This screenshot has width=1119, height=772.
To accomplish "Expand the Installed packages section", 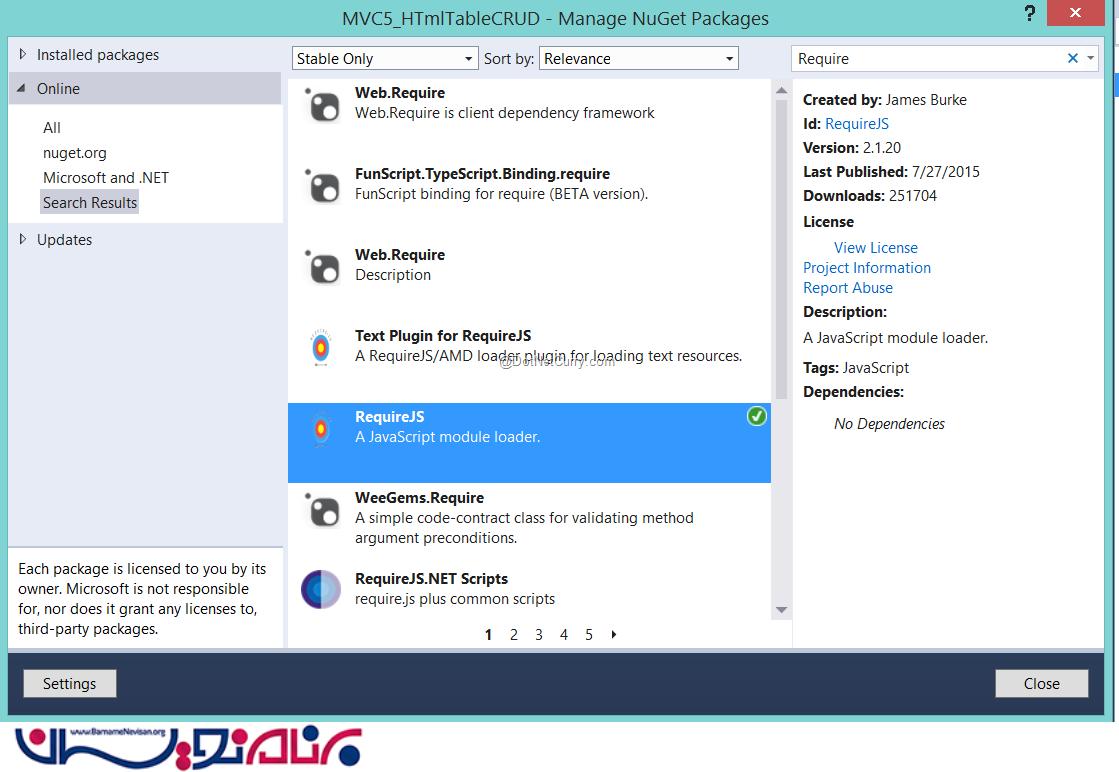I will pyautogui.click(x=23, y=54).
